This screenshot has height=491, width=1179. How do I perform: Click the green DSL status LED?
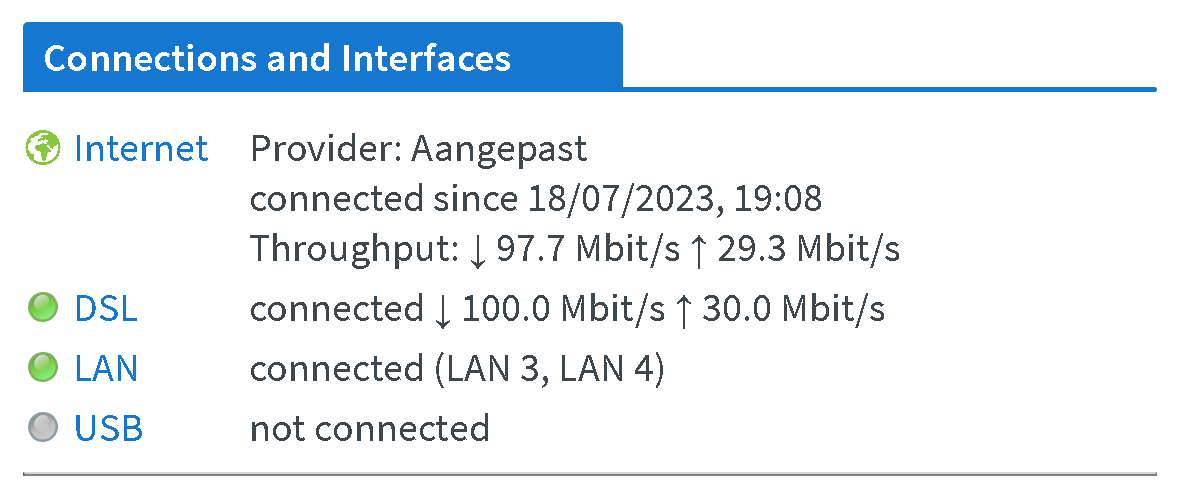pos(43,309)
